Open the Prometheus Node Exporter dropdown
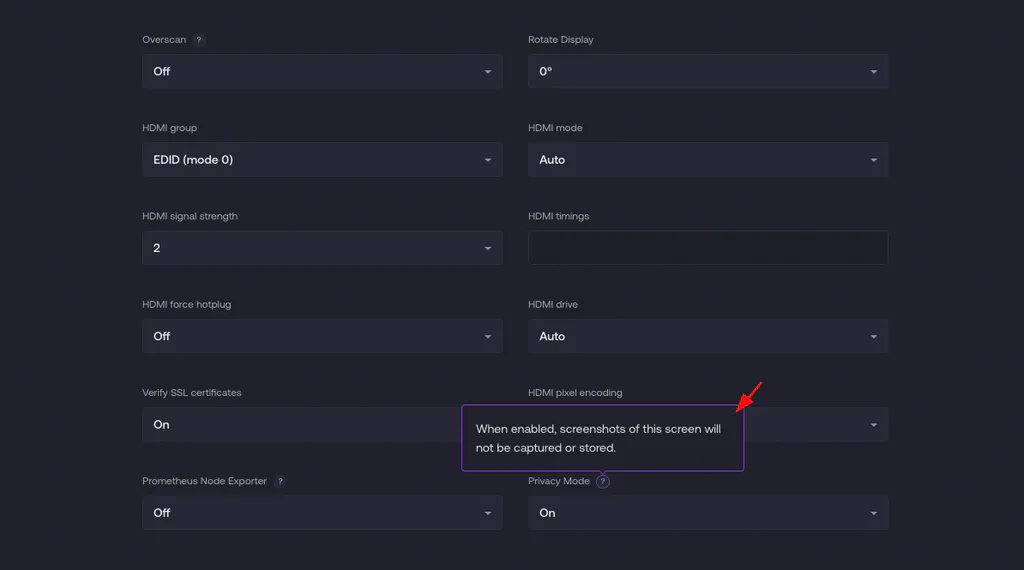This screenshot has height=570, width=1024. point(322,513)
